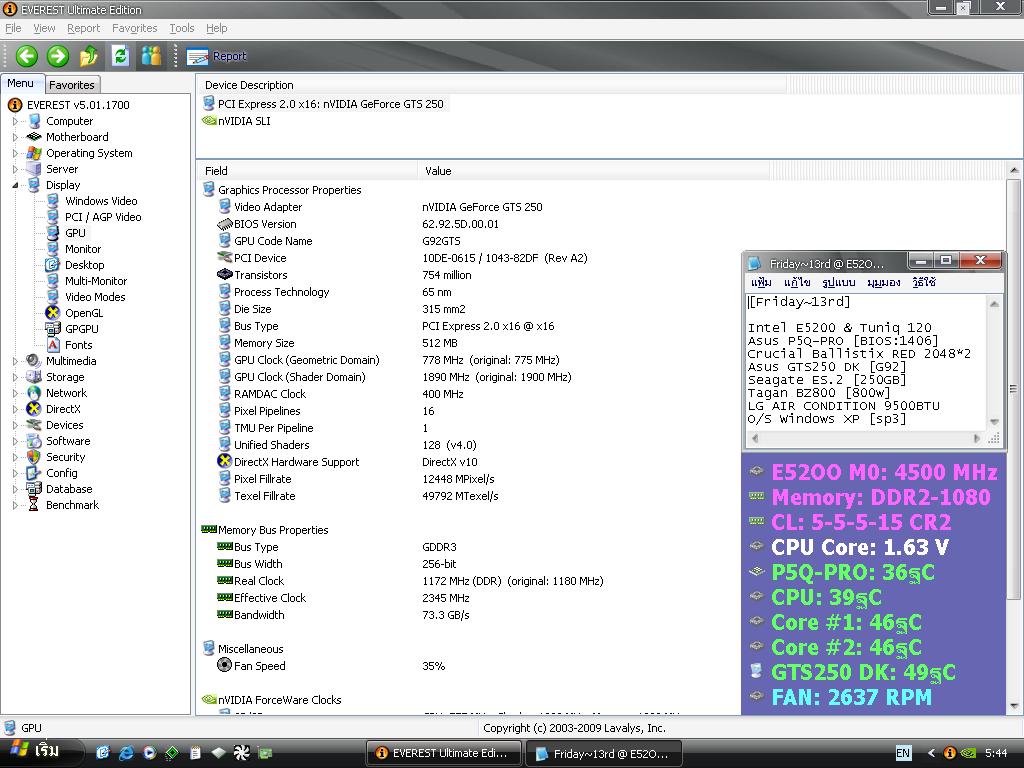Click the DirectX tree icon
The height and width of the screenshot is (768, 1024).
34,409
